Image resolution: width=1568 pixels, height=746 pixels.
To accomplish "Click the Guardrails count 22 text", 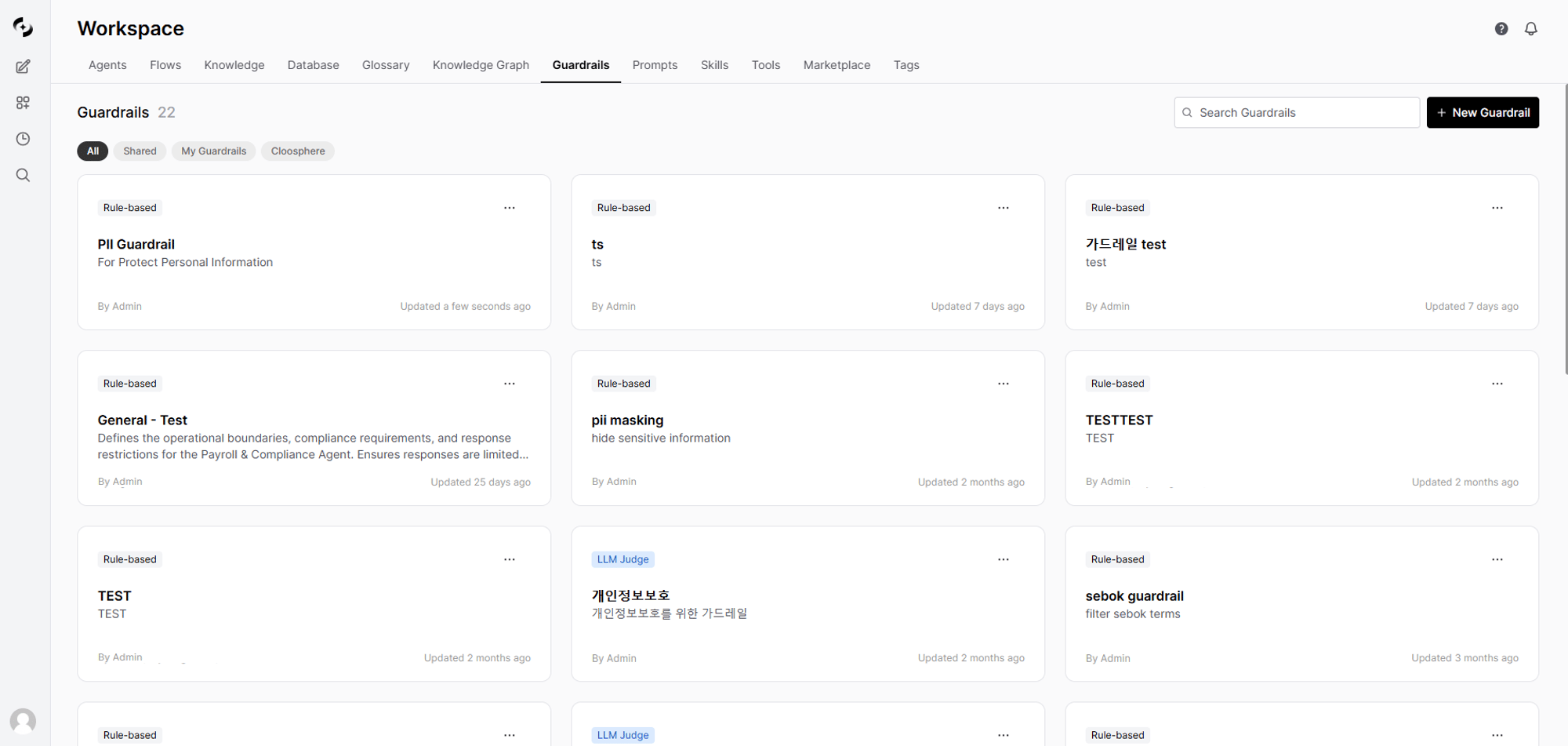I will coord(166,113).
